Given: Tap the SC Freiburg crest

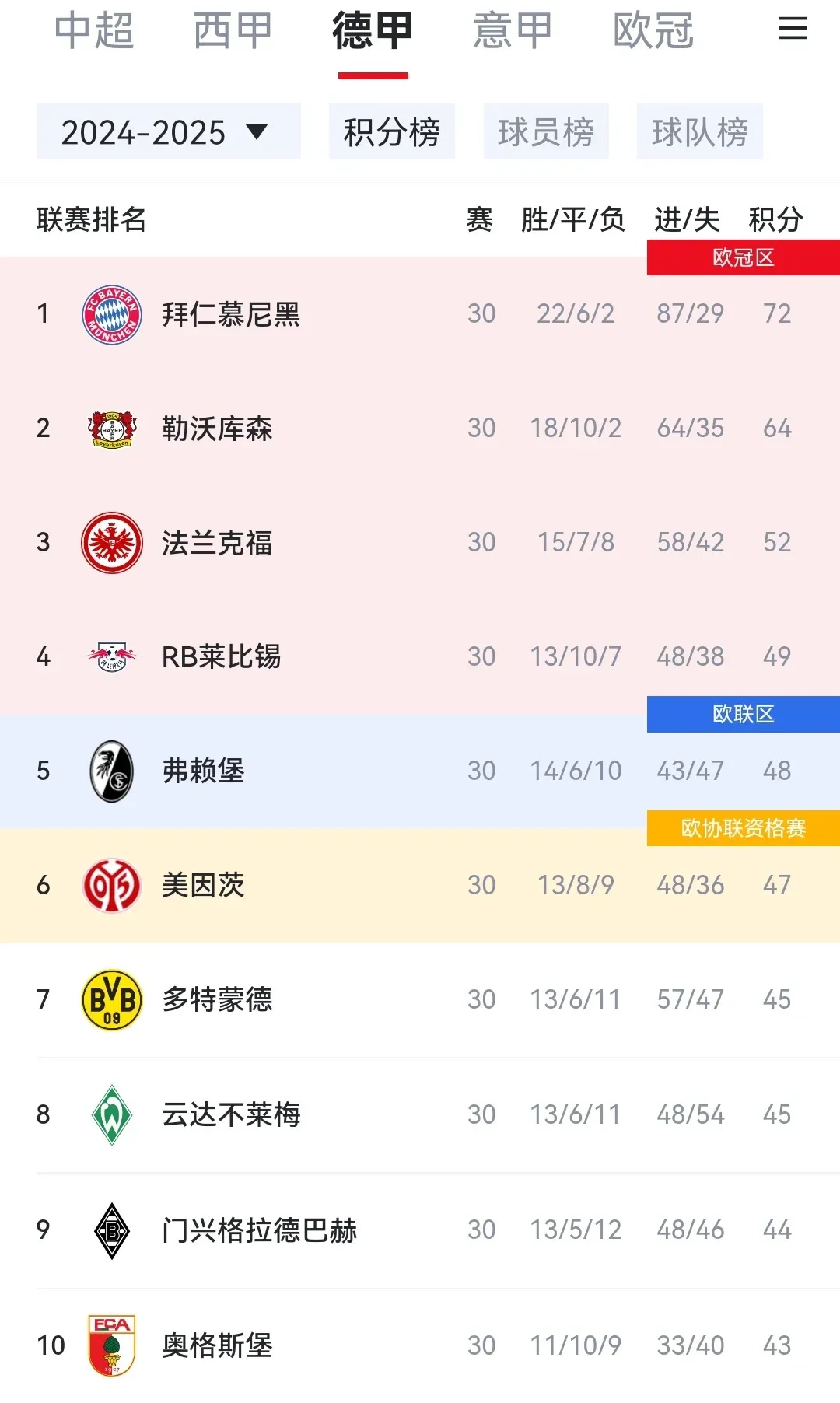Looking at the screenshot, I should pos(112,771).
